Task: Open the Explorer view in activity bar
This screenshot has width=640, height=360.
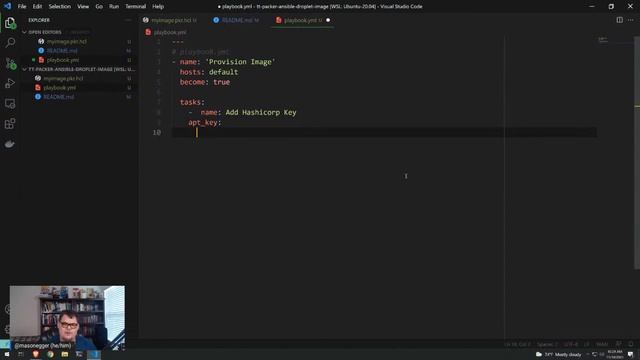Action: pyautogui.click(x=10, y=23)
